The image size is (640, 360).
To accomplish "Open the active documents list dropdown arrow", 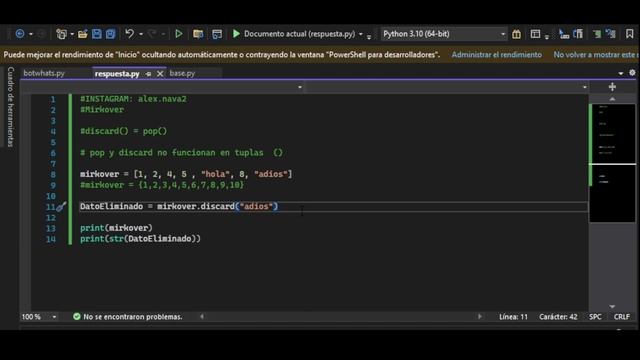I will tap(621, 73).
